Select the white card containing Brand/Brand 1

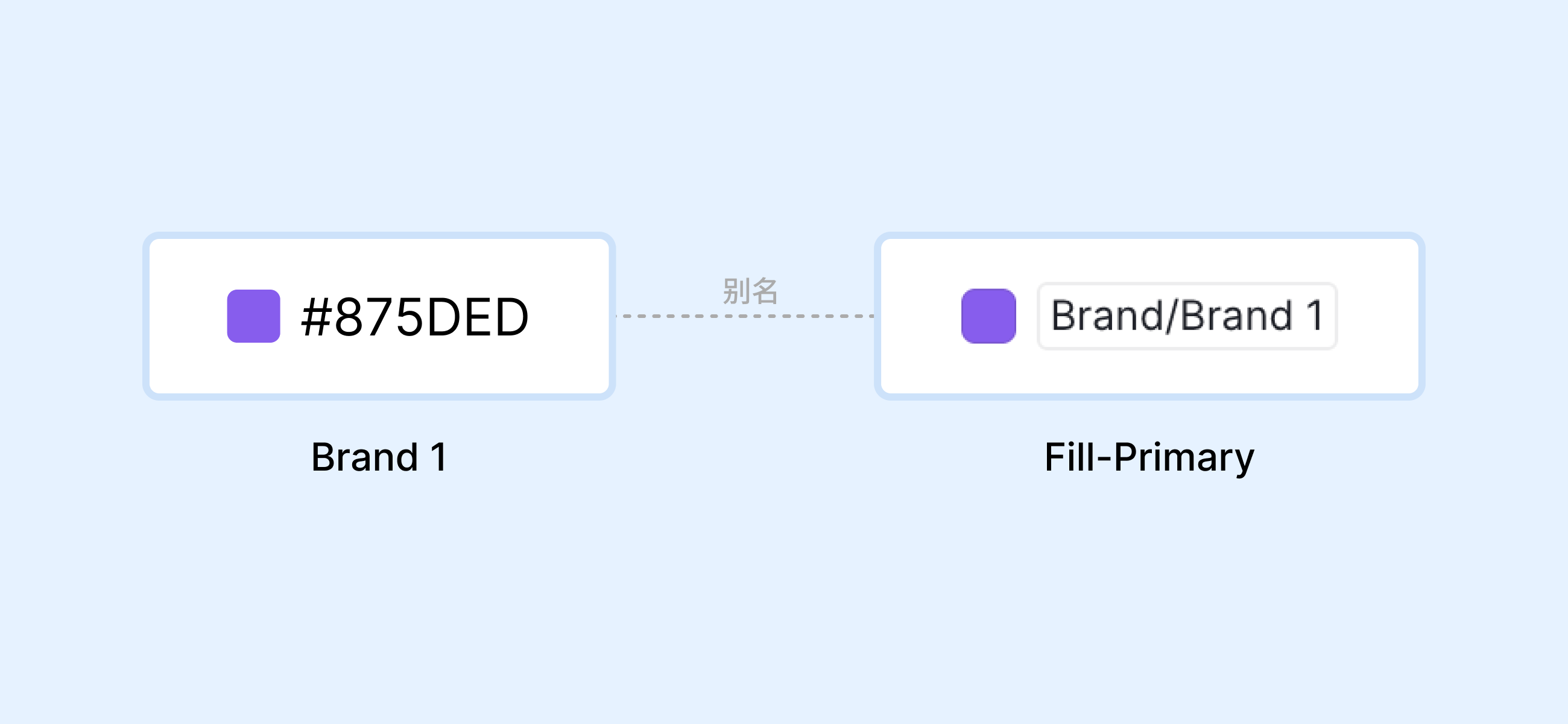pos(1149,316)
